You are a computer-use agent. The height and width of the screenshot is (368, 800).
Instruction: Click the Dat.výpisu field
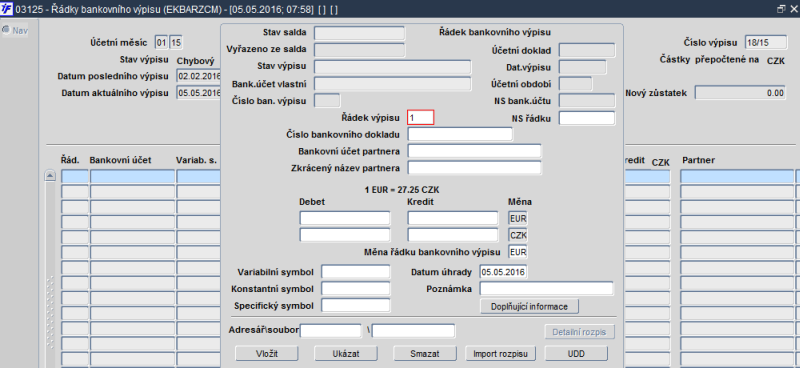click(583, 67)
